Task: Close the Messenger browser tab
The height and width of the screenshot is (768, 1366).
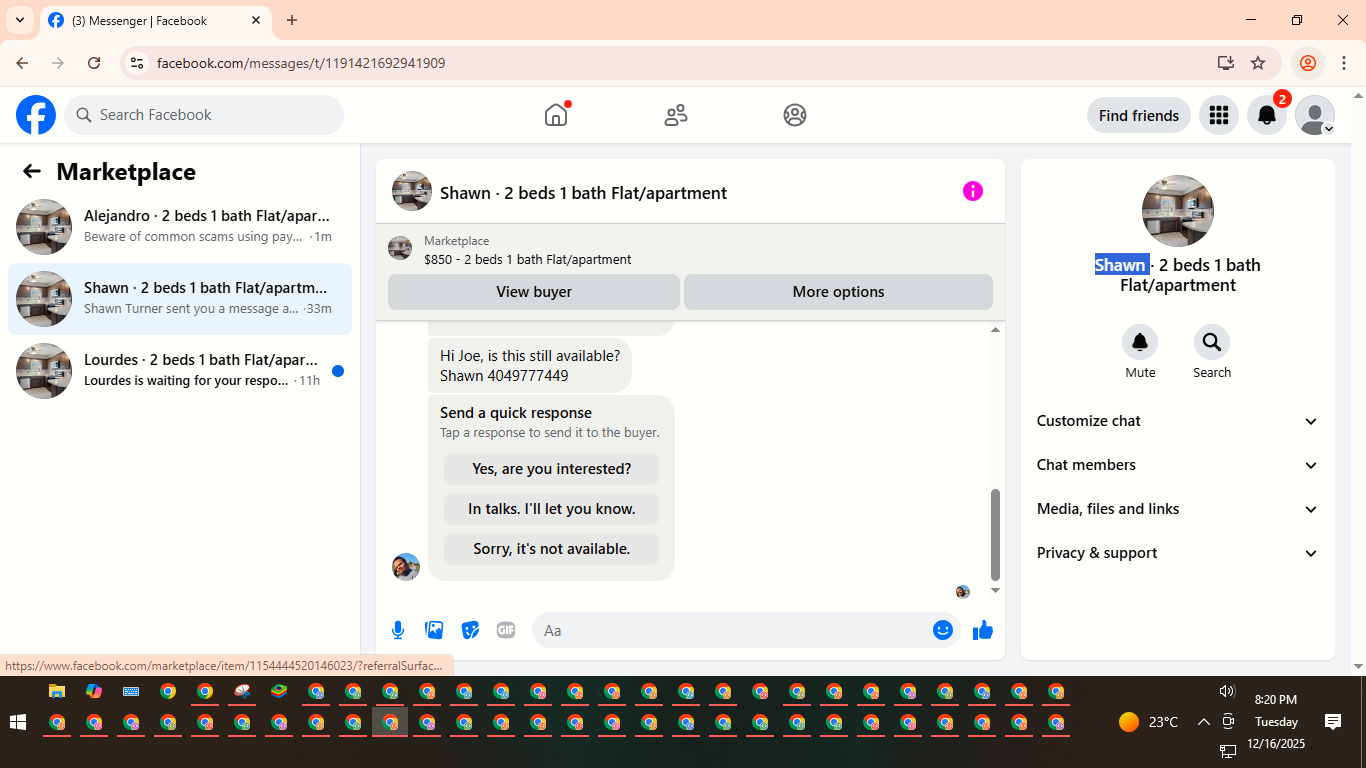Action: coord(256,20)
